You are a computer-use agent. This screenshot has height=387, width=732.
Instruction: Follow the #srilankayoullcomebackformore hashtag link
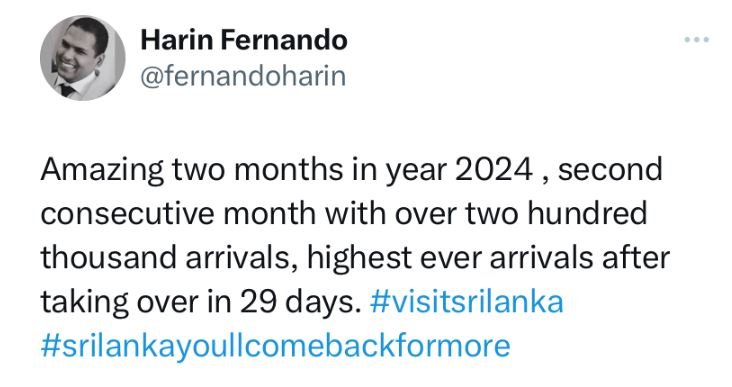coord(275,346)
